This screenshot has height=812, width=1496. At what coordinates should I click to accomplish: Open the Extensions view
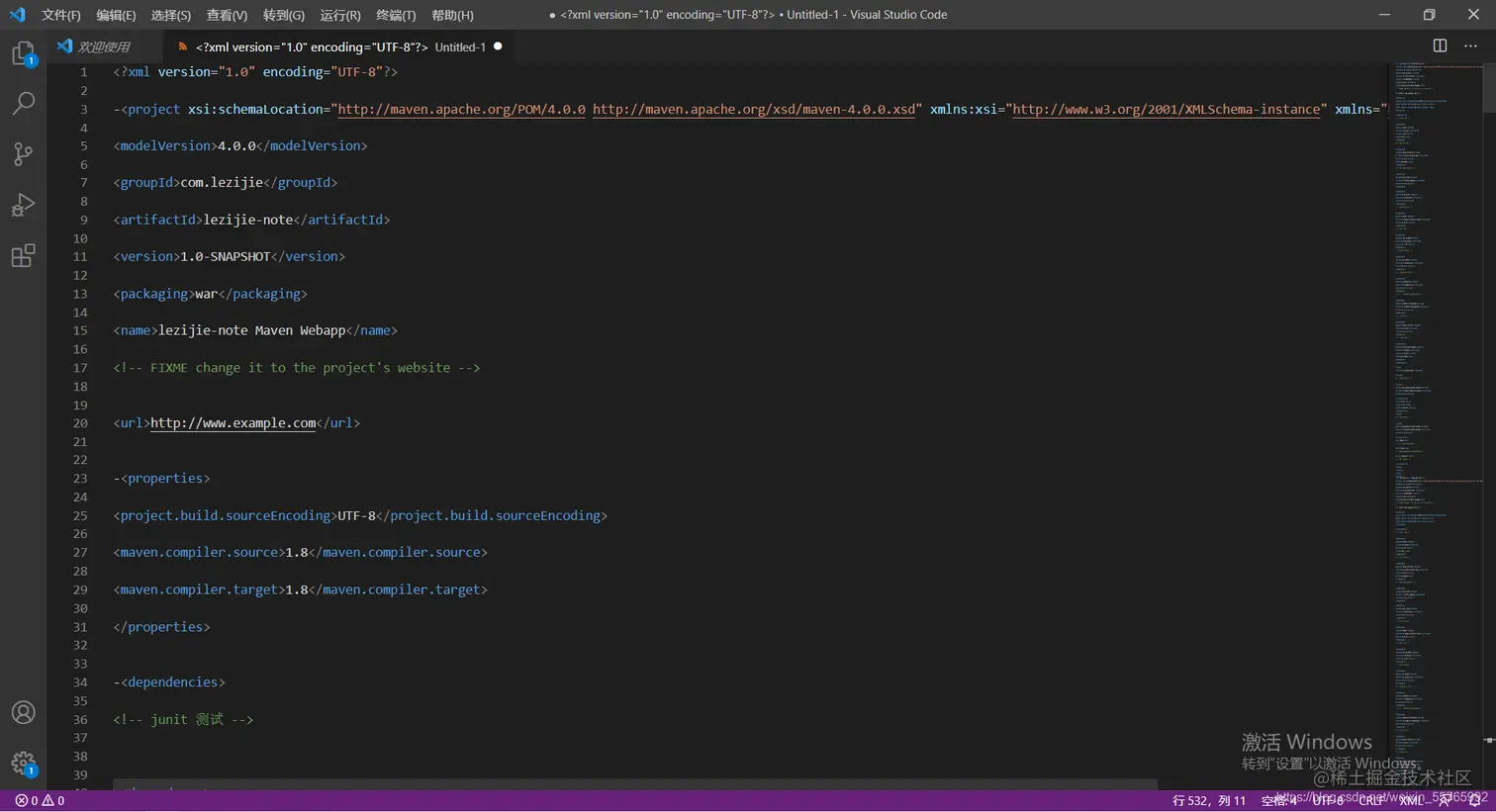coord(23,256)
